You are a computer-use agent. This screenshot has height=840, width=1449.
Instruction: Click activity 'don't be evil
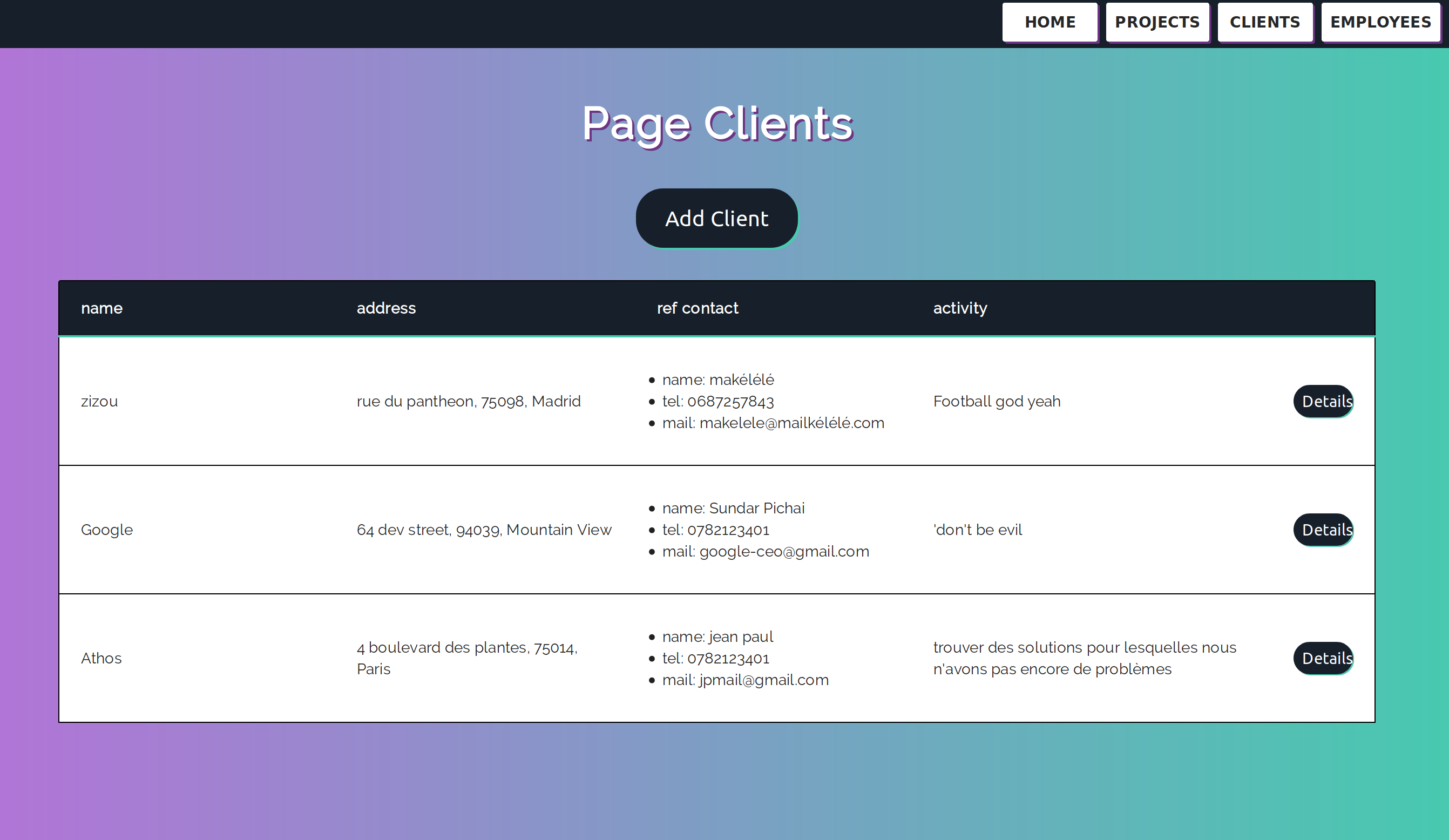point(978,530)
